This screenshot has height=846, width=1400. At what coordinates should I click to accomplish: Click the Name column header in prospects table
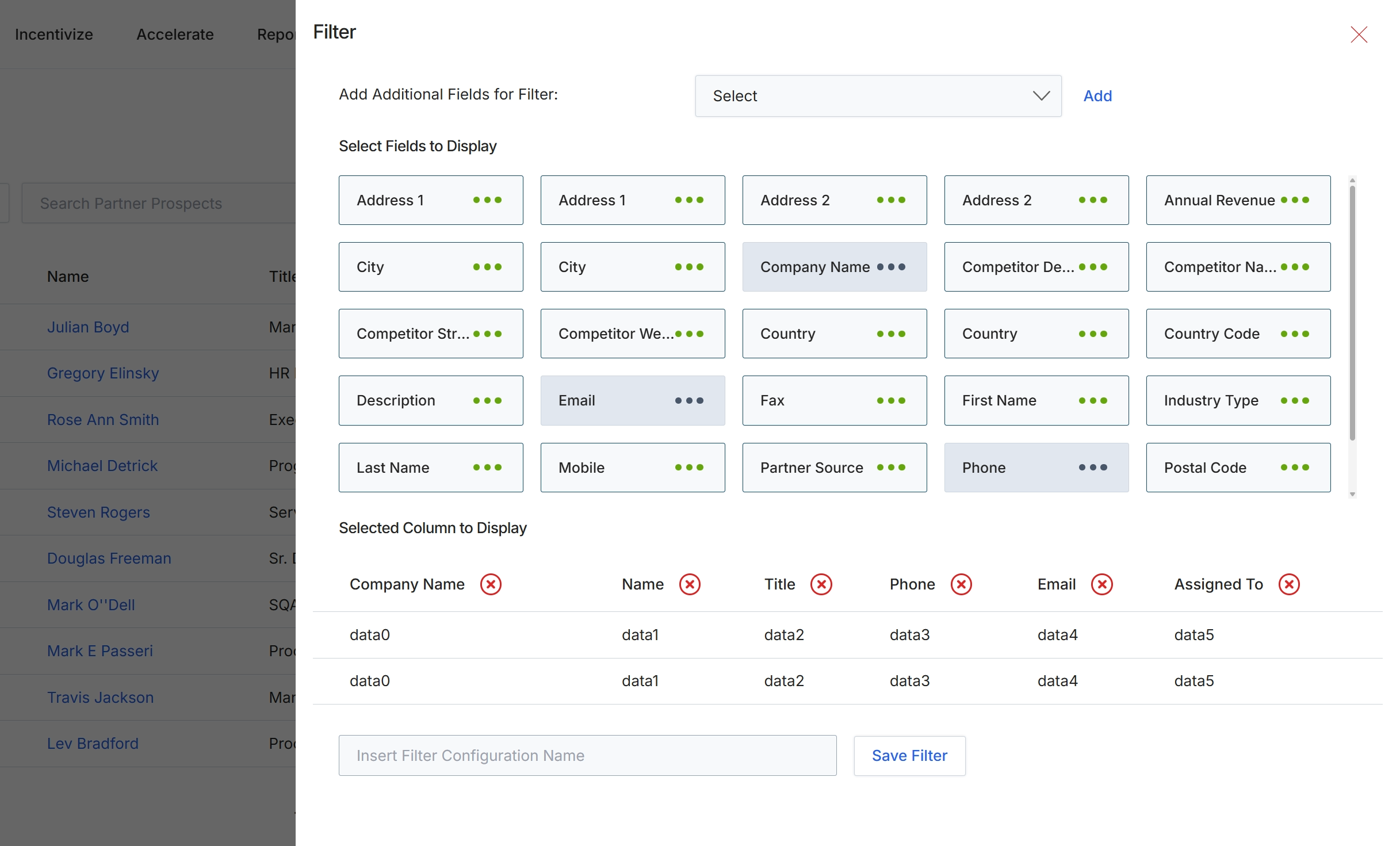coord(68,277)
